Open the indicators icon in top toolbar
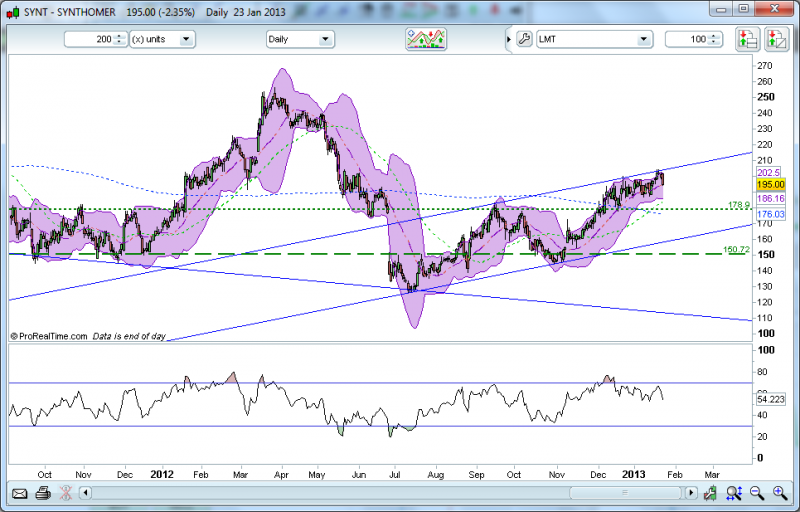The image size is (800, 512). click(425, 39)
